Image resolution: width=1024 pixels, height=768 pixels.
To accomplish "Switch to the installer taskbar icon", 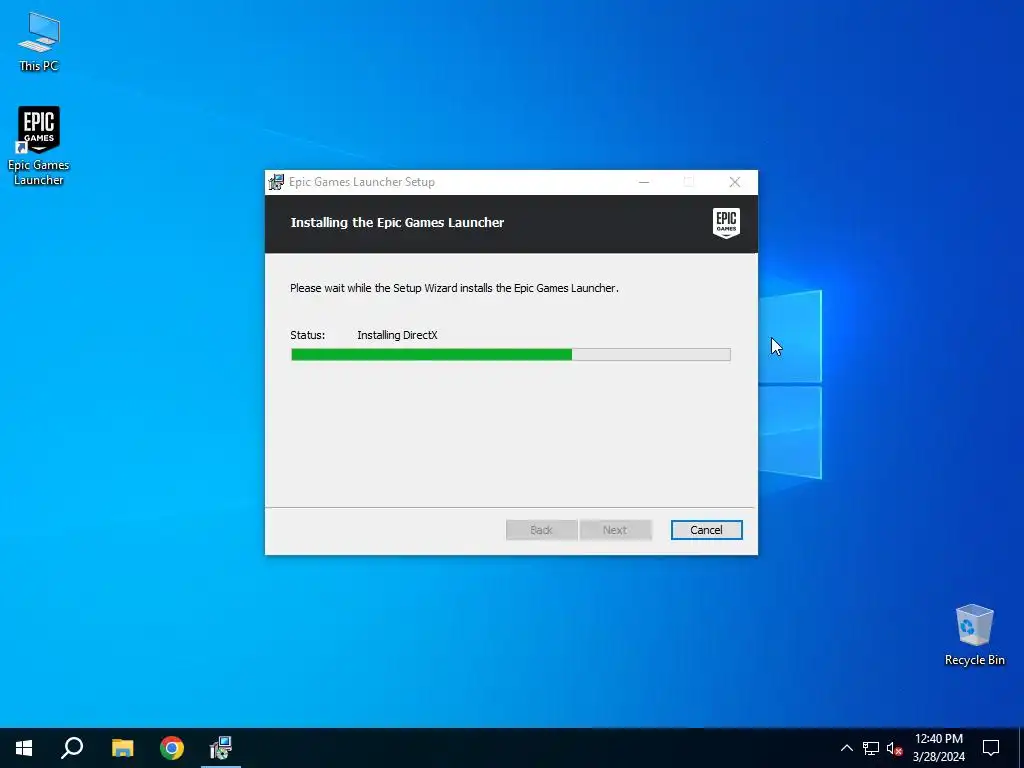I will click(221, 748).
